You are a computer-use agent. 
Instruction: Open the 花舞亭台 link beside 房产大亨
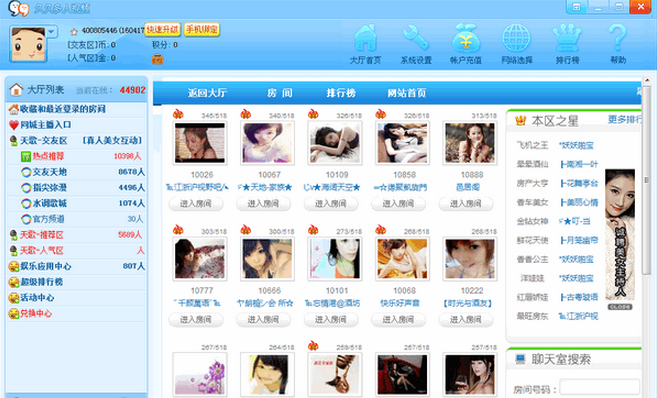[579, 183]
